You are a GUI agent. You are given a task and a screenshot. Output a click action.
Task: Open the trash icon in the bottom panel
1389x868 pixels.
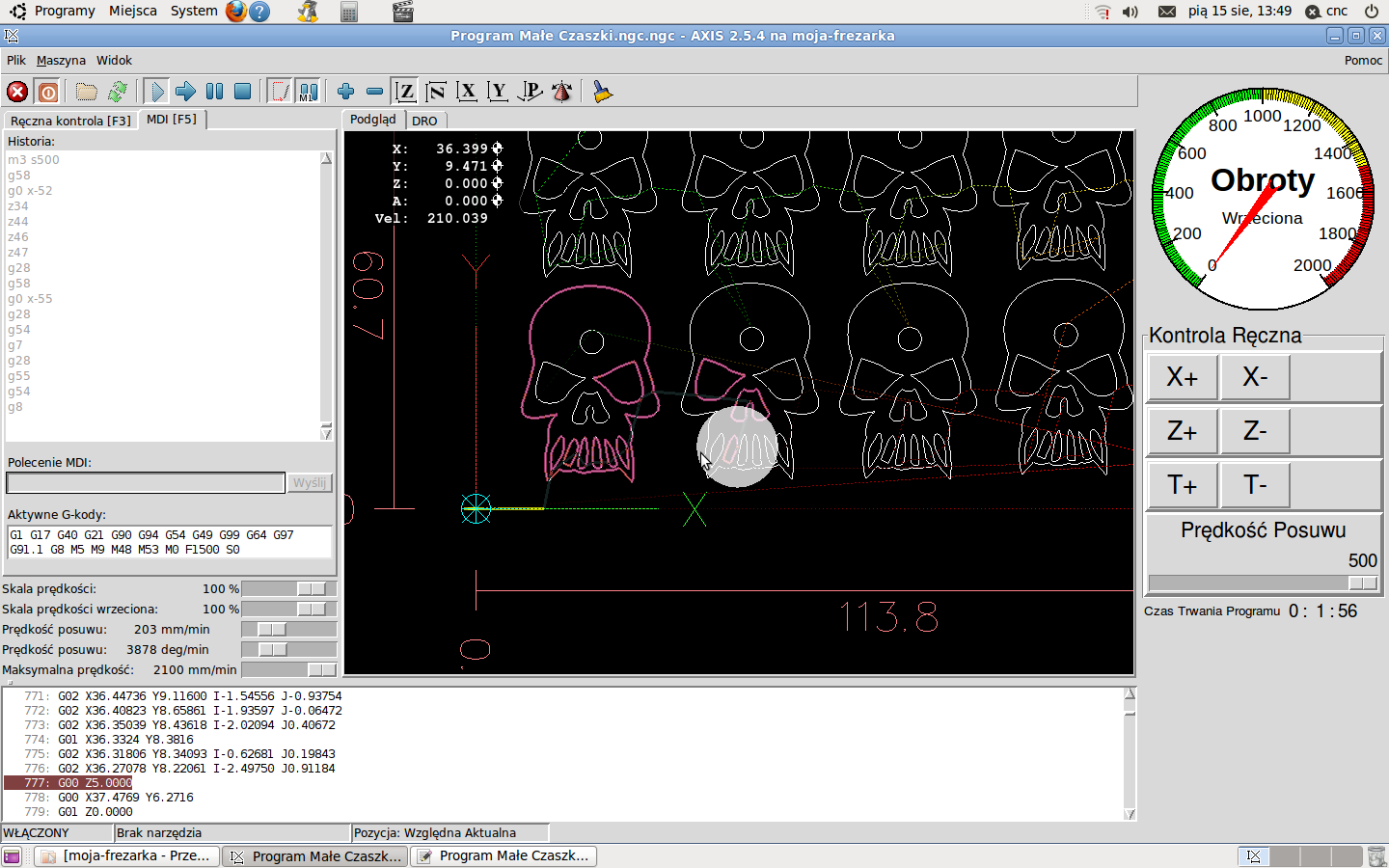tap(1376, 856)
